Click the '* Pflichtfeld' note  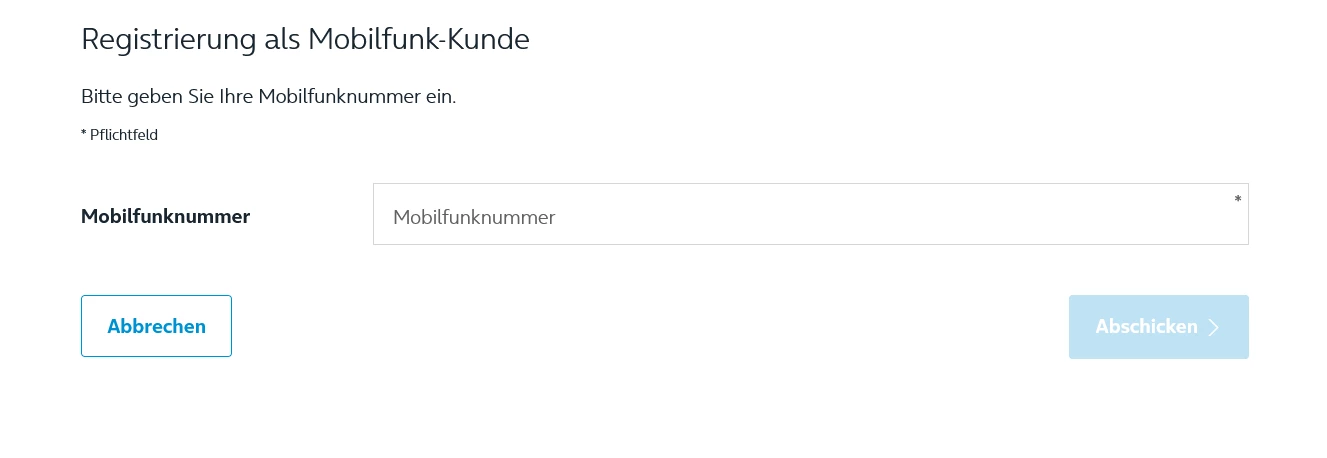pos(119,135)
